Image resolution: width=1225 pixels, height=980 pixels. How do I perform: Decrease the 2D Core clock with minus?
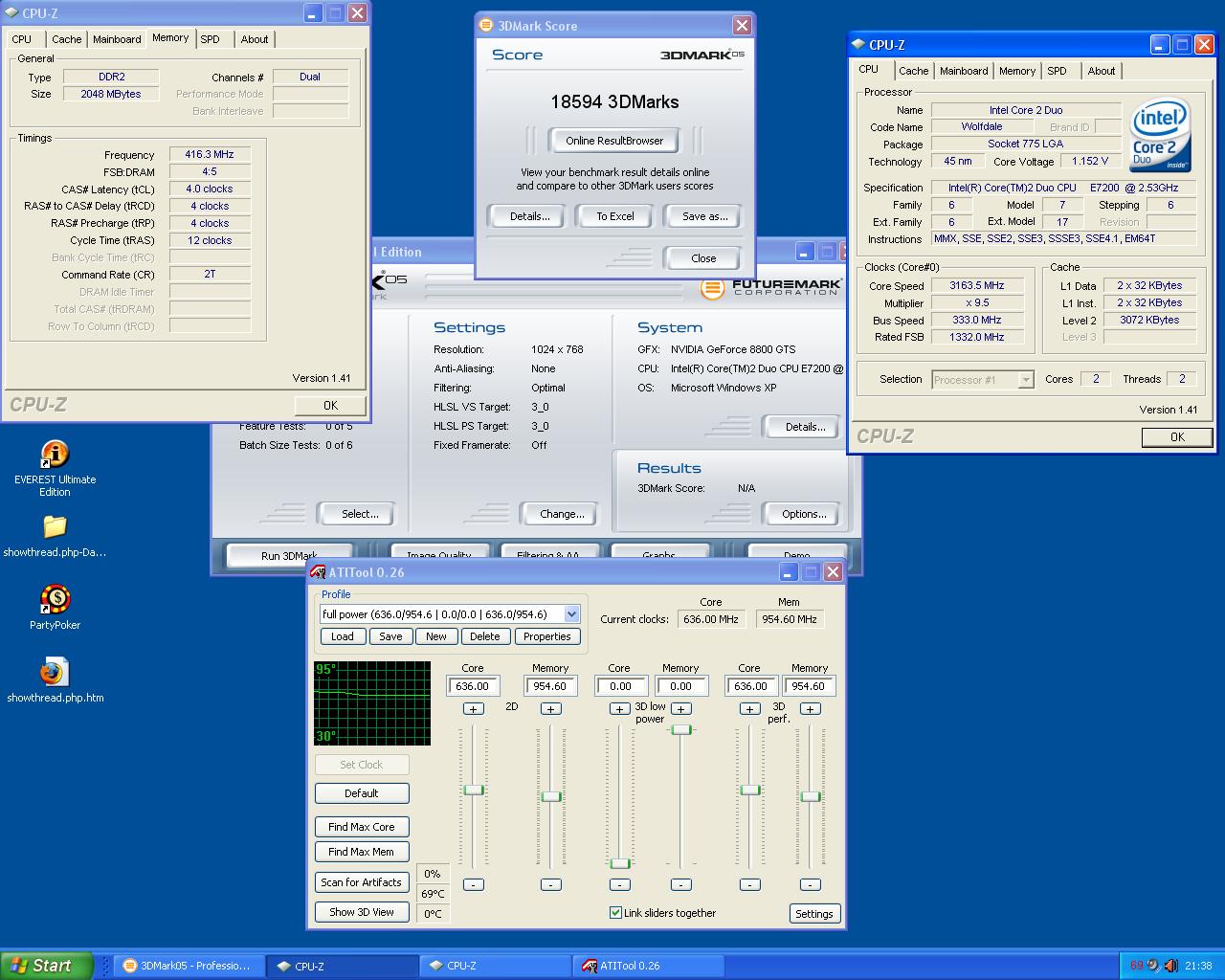(473, 884)
